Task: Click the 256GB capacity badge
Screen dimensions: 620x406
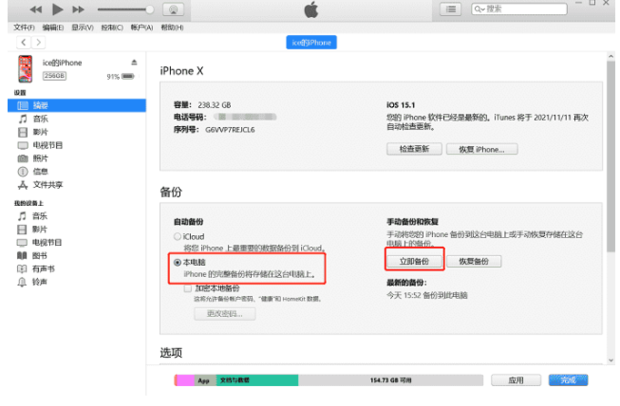Action: [54, 76]
